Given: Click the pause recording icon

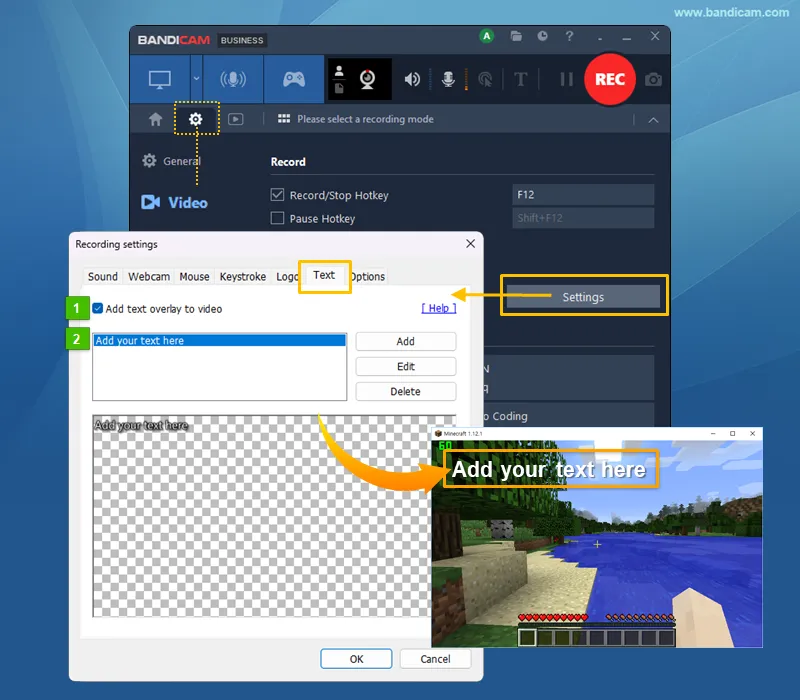Looking at the screenshot, I should tap(566, 79).
